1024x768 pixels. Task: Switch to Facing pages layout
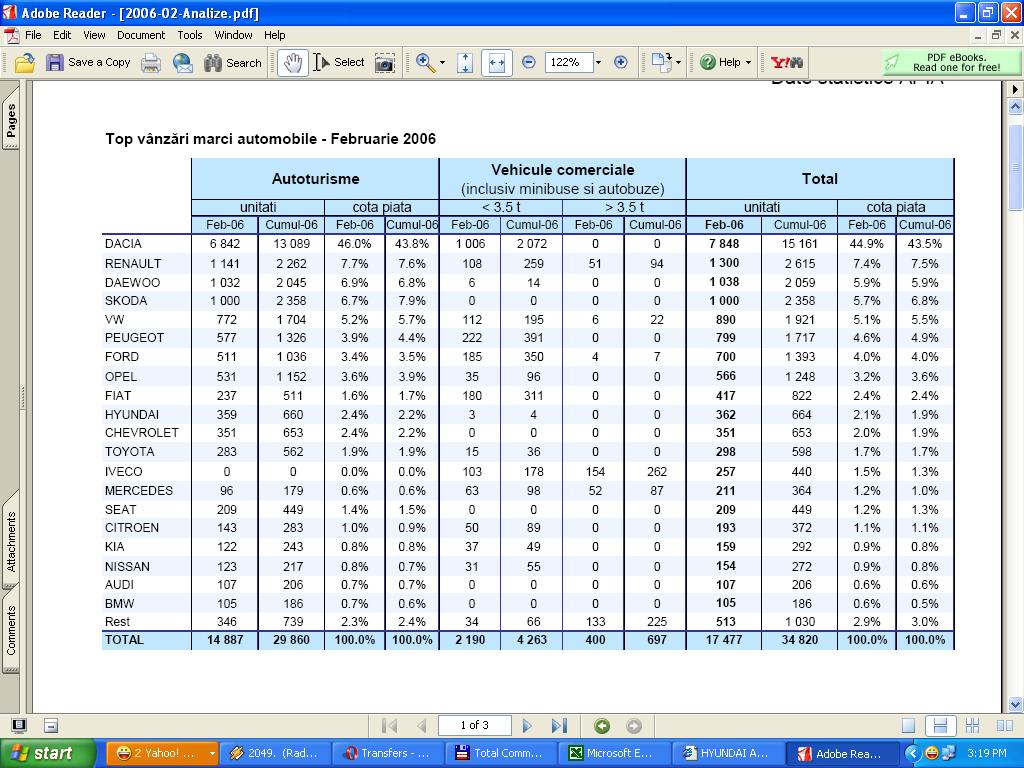pos(1004,726)
